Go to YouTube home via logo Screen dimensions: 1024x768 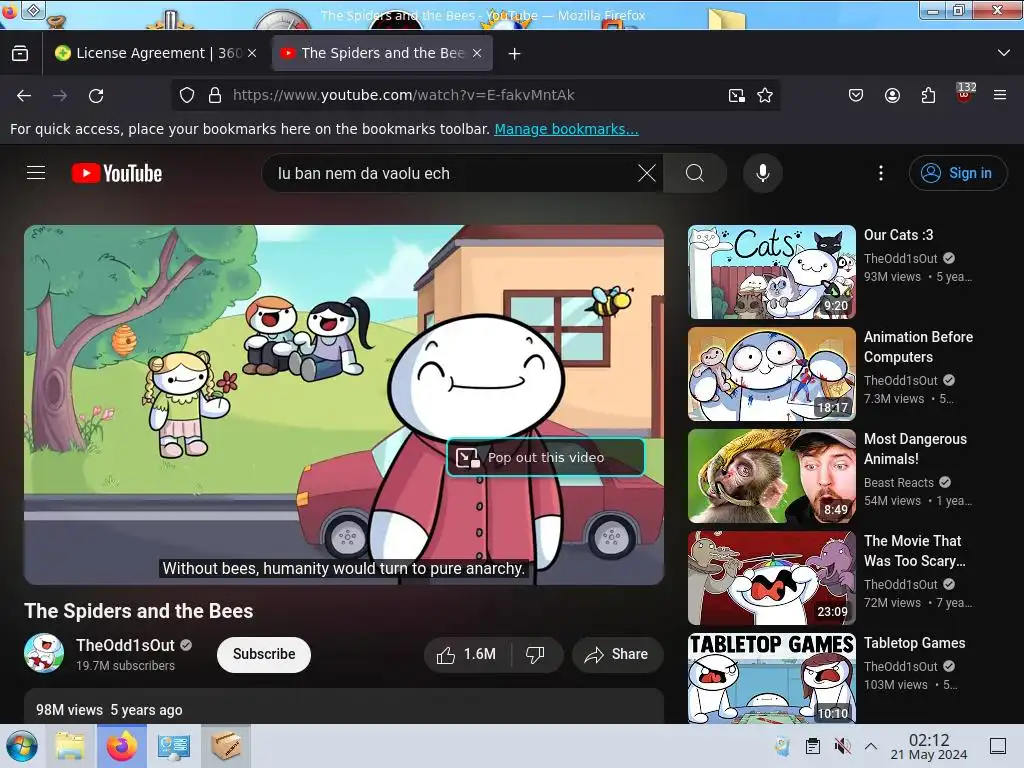(x=117, y=173)
